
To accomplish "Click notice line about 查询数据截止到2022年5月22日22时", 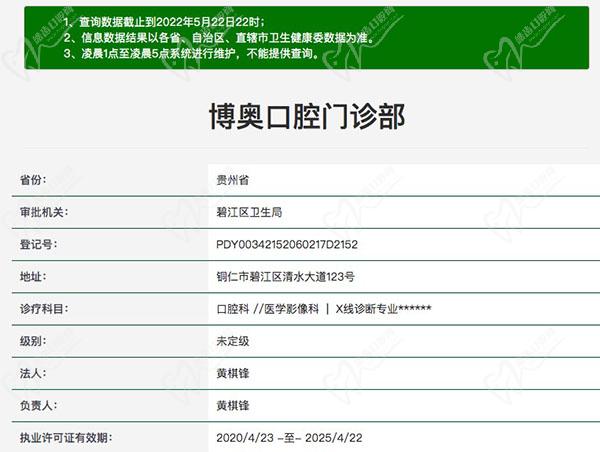I will (x=164, y=22).
